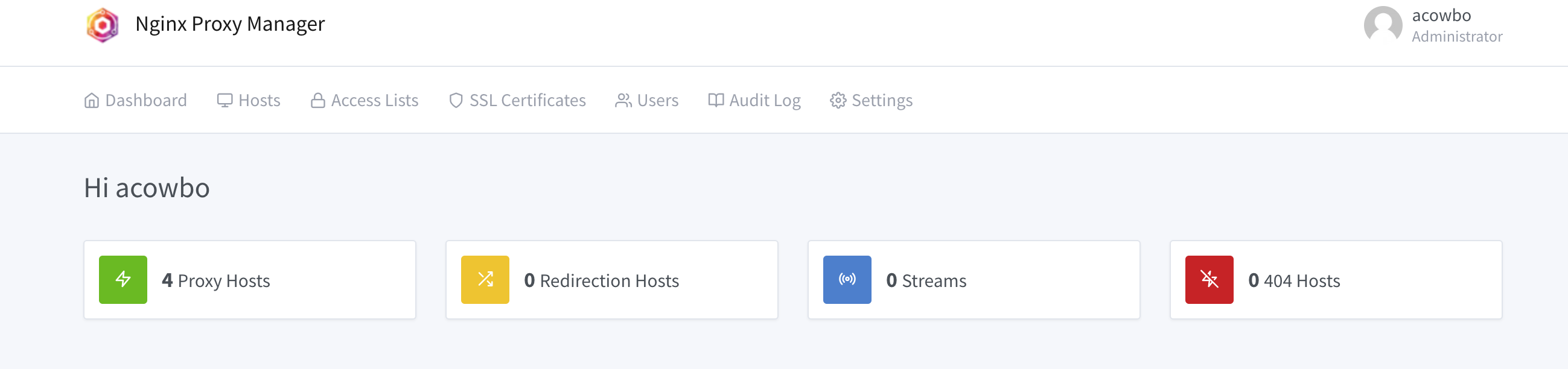Viewport: 1568px width, 369px height.
Task: Open the 0 Redirection Hosts card
Action: point(612,280)
